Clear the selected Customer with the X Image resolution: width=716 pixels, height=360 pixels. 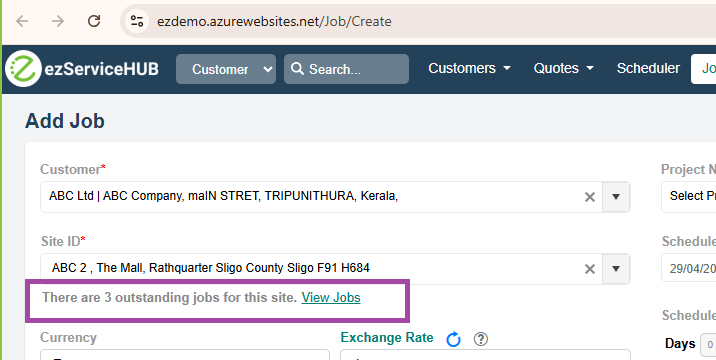(590, 197)
